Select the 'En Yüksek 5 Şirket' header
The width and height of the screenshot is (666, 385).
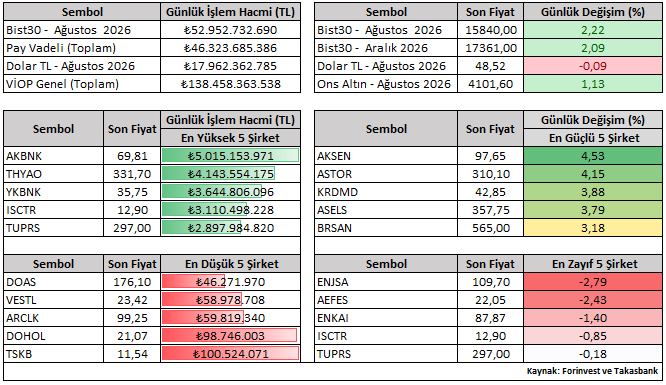coord(230,138)
